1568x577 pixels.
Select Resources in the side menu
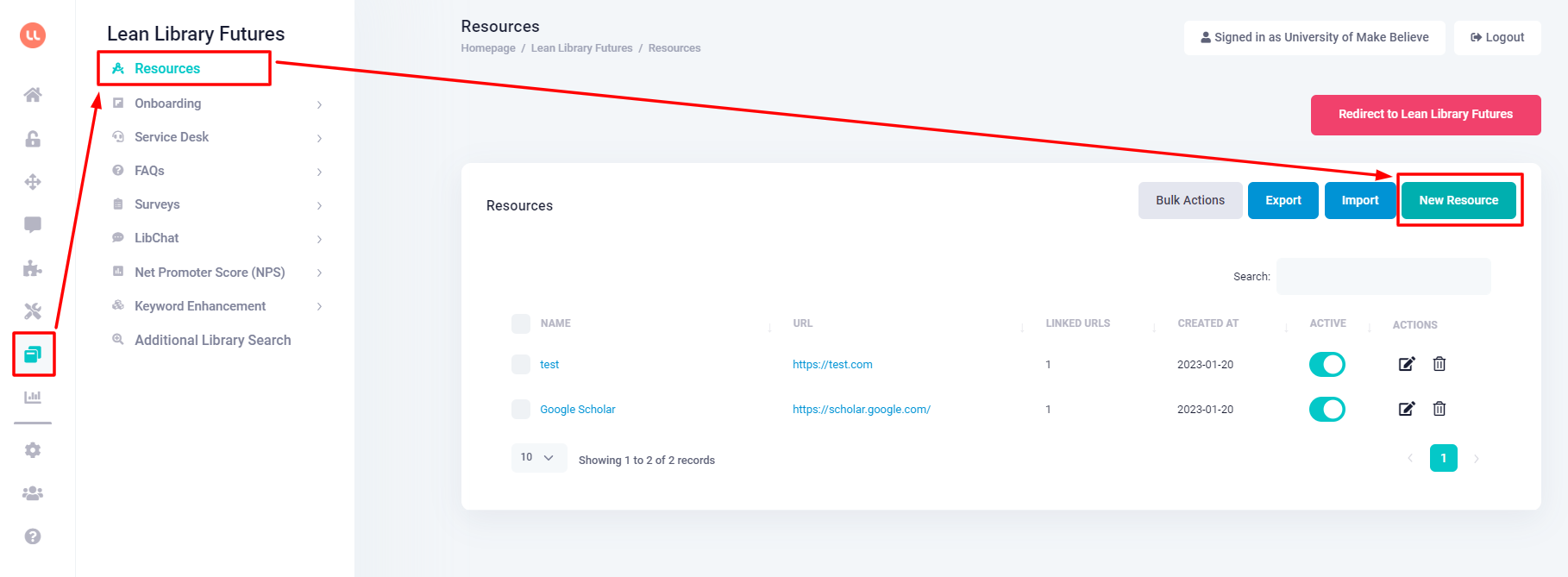[x=167, y=68]
